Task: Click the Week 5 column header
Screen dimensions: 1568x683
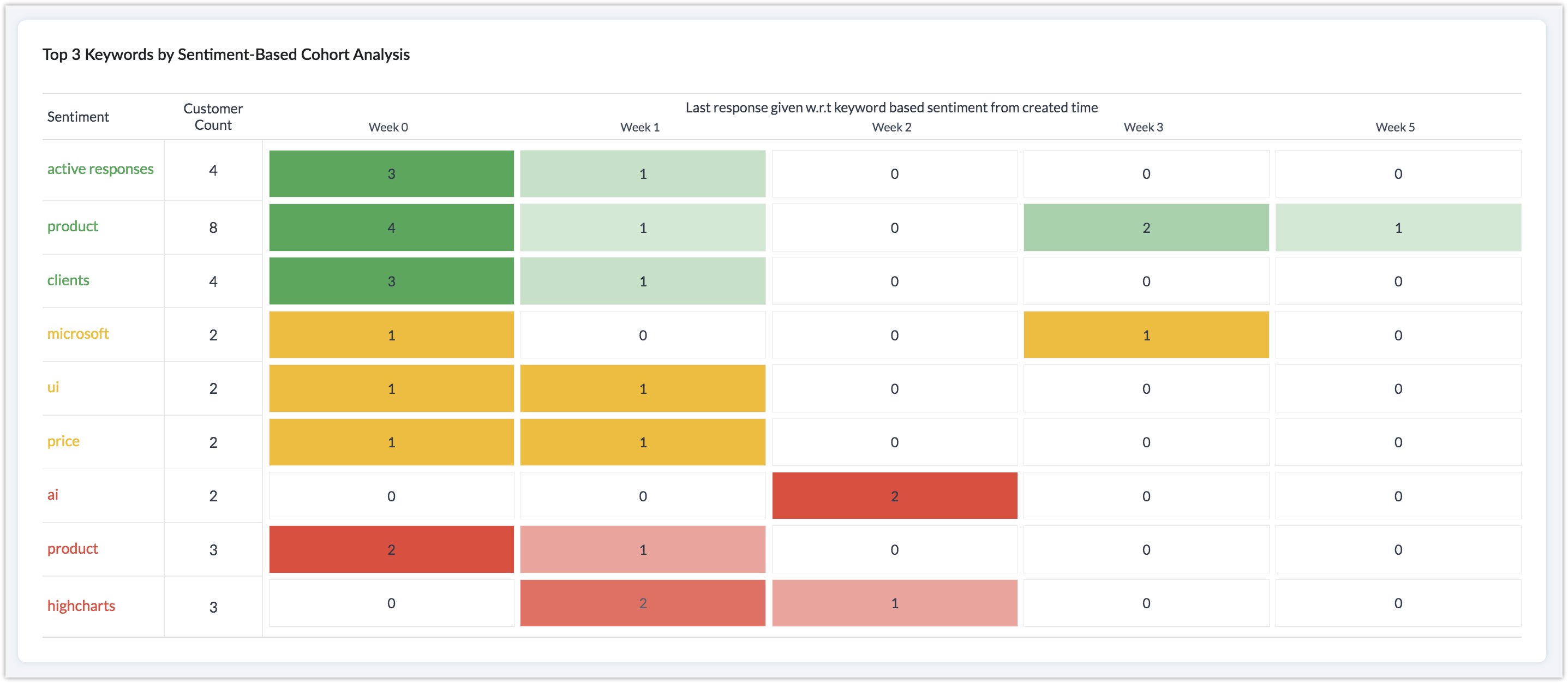Action: (1395, 127)
